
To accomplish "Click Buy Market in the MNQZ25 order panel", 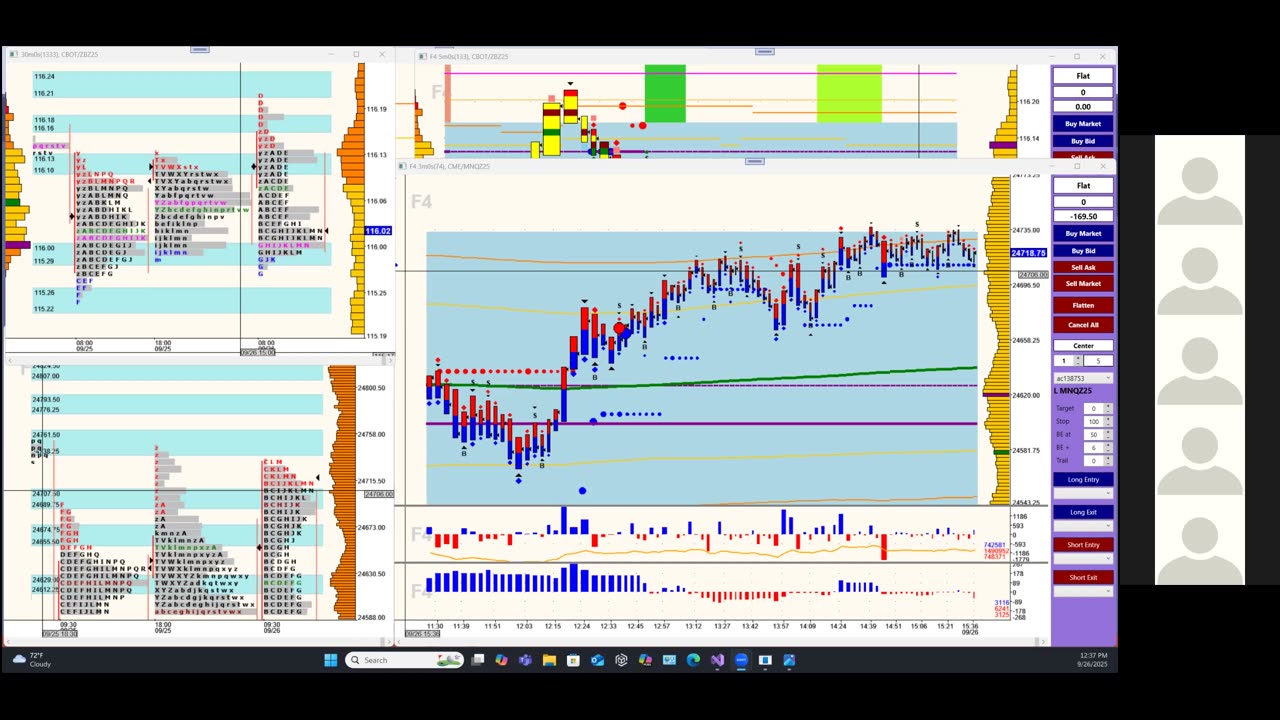I will coord(1083,234).
